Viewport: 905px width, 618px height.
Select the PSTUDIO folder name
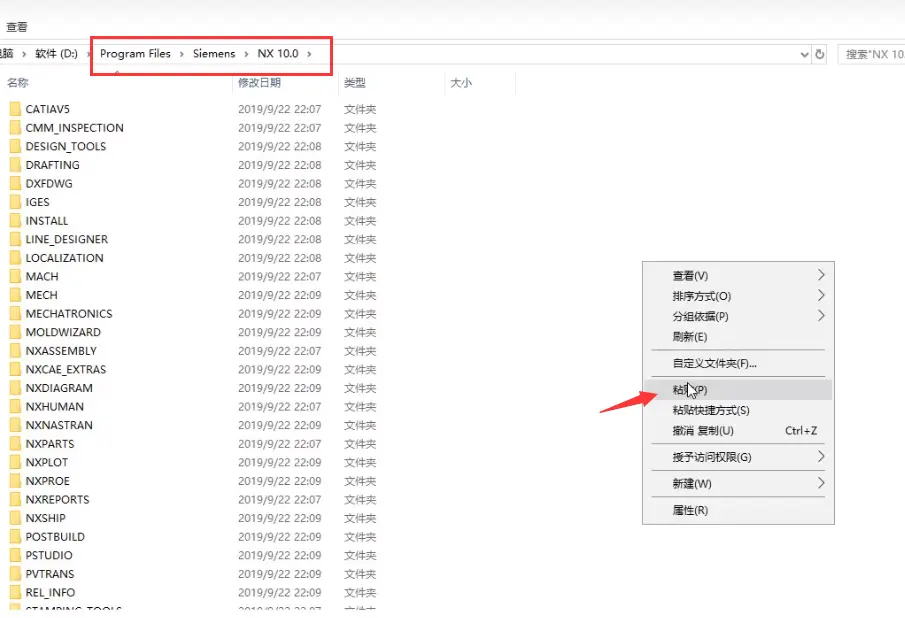click(x=49, y=555)
